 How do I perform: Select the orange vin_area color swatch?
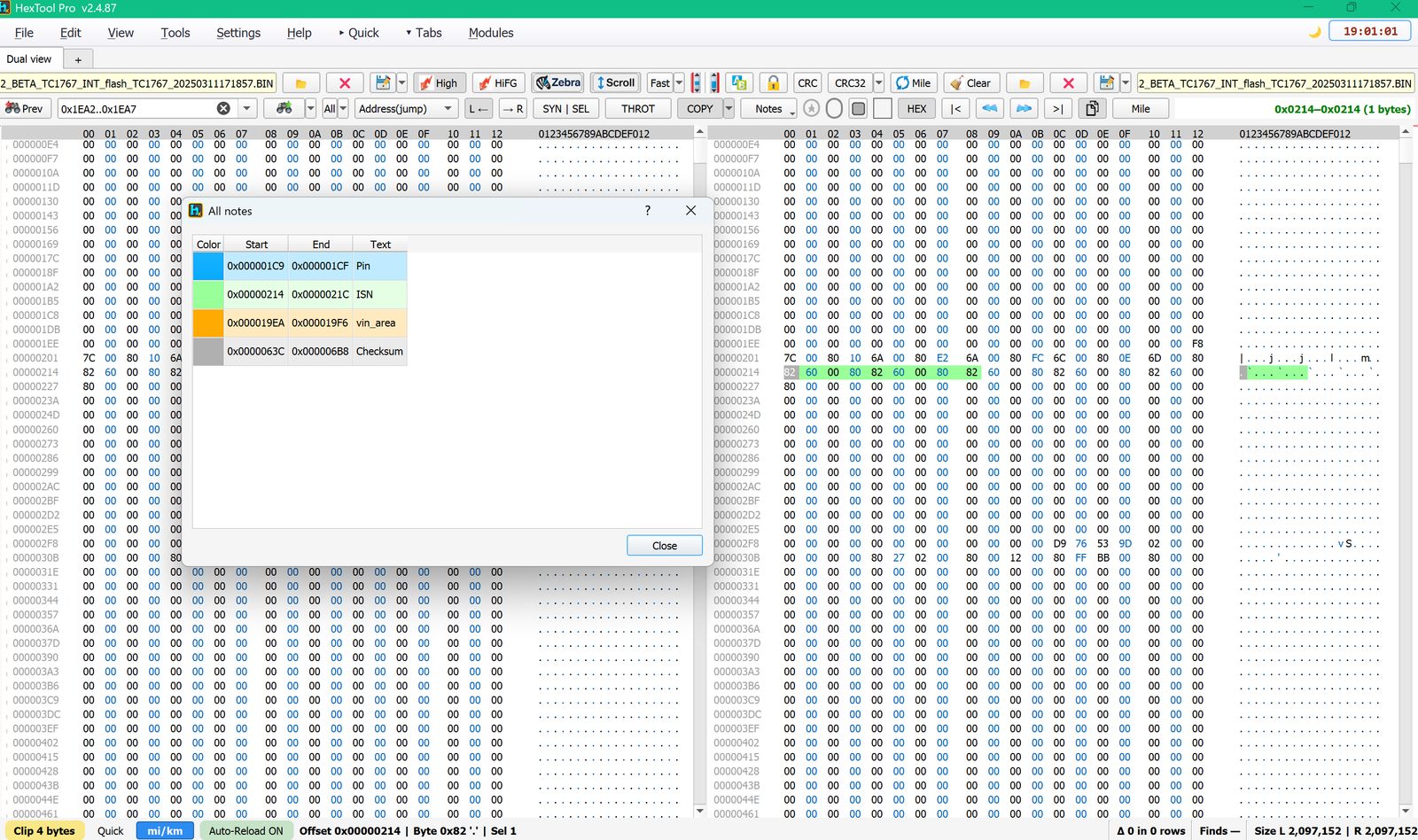click(x=208, y=323)
